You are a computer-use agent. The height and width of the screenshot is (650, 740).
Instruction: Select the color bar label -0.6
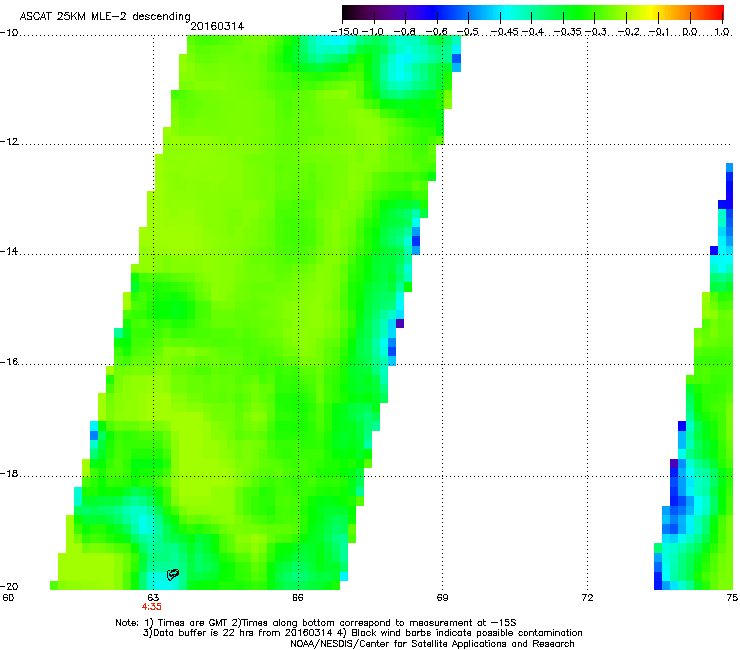(437, 32)
